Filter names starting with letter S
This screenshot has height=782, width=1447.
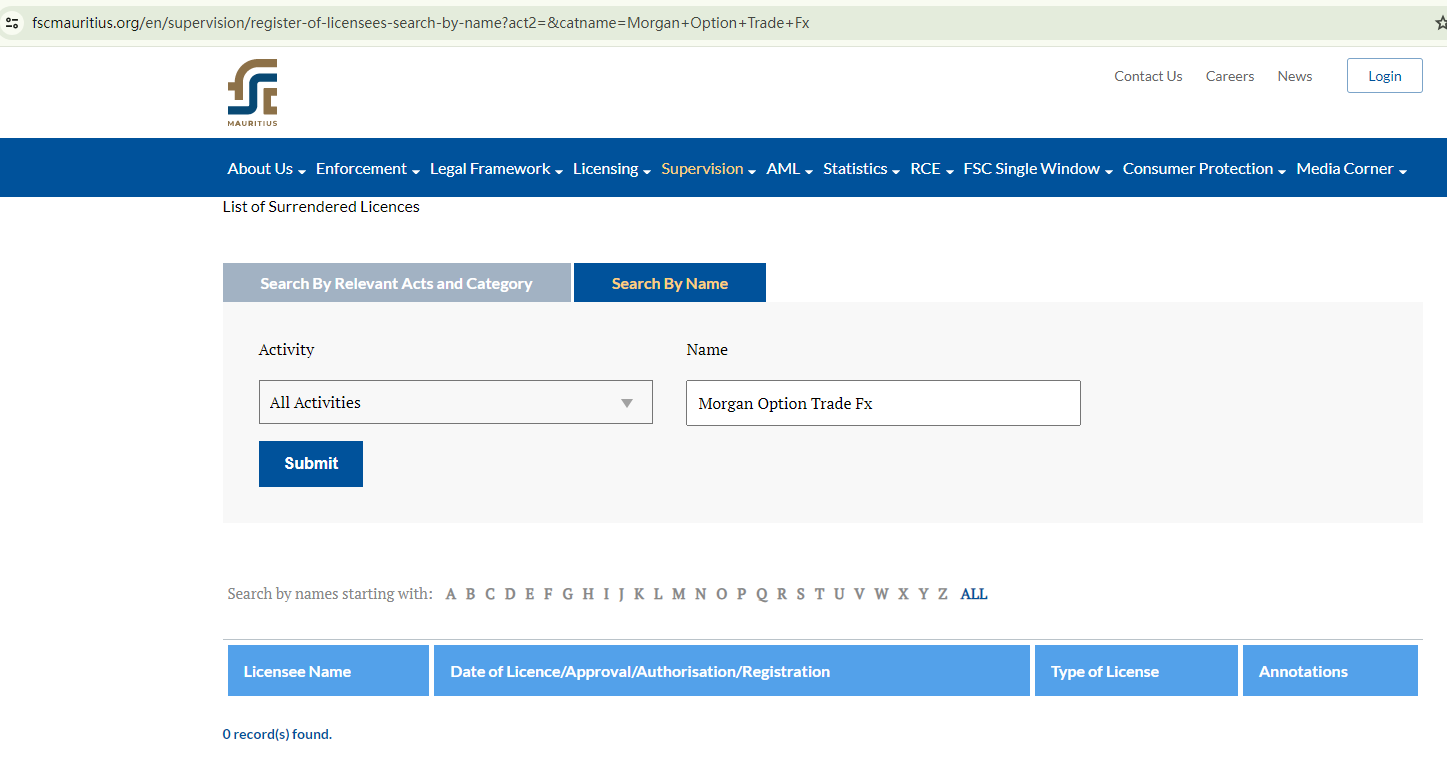click(x=801, y=594)
